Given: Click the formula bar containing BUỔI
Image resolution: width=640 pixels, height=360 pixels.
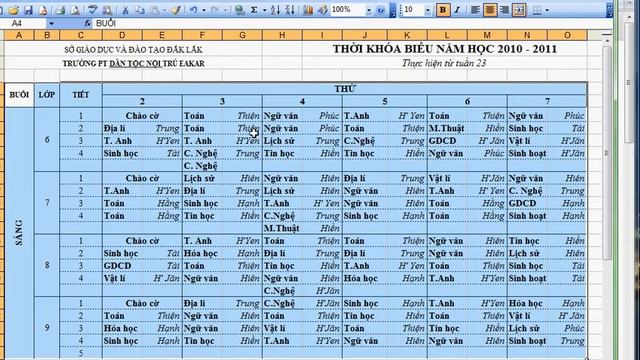Looking at the screenshot, I should (351, 23).
